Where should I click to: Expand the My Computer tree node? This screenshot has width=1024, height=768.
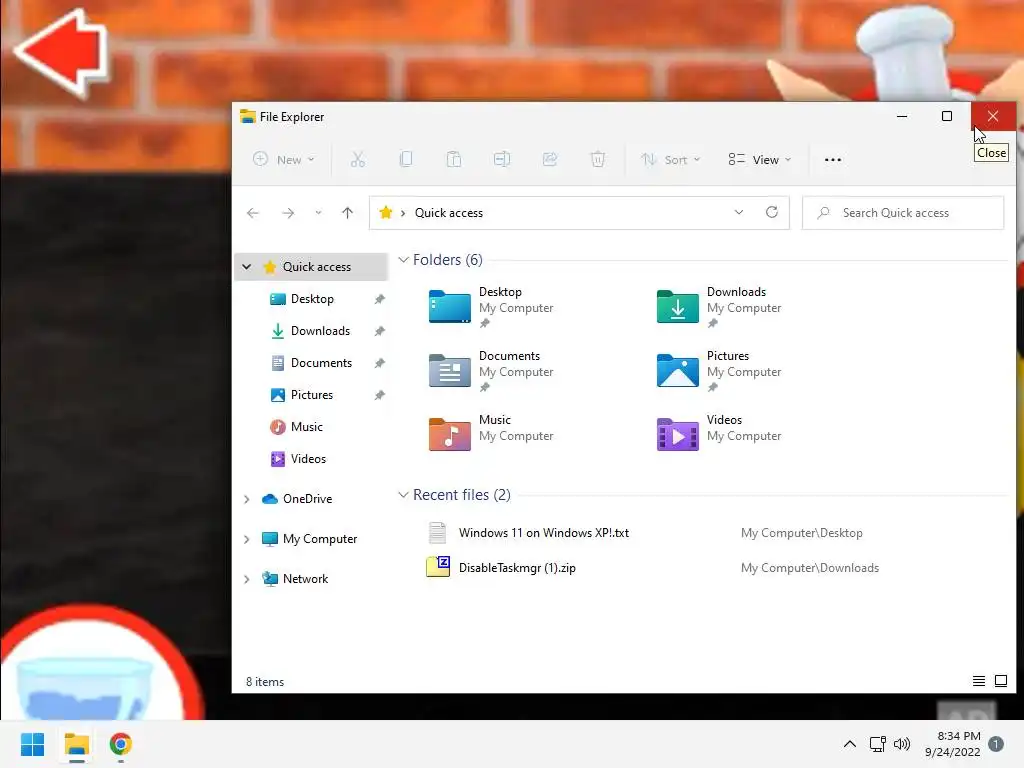pos(246,539)
